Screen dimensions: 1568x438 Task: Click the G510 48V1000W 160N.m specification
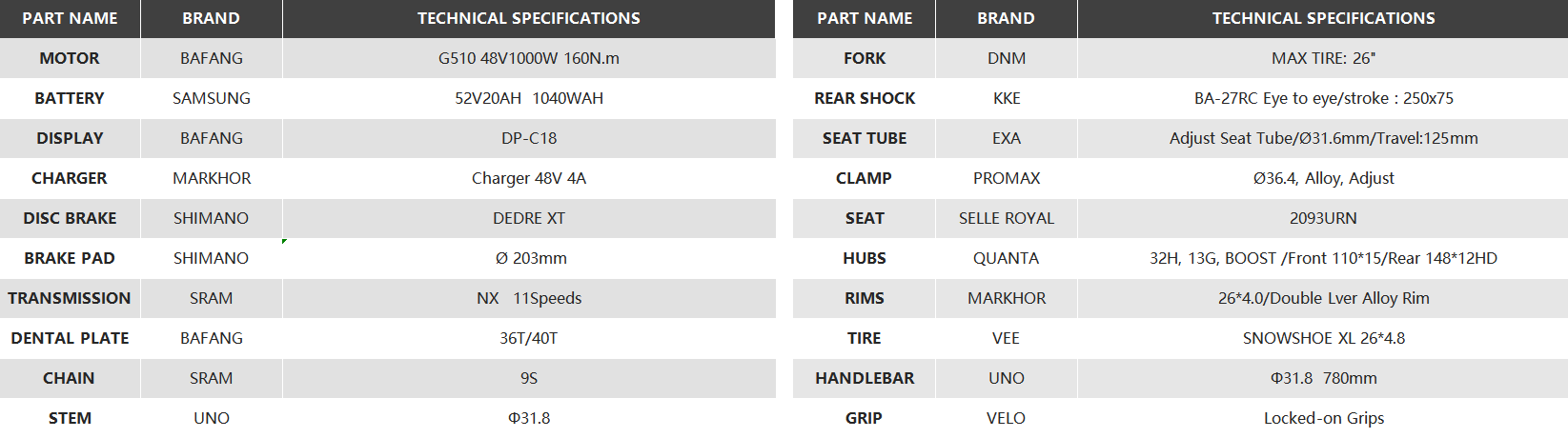528,58
